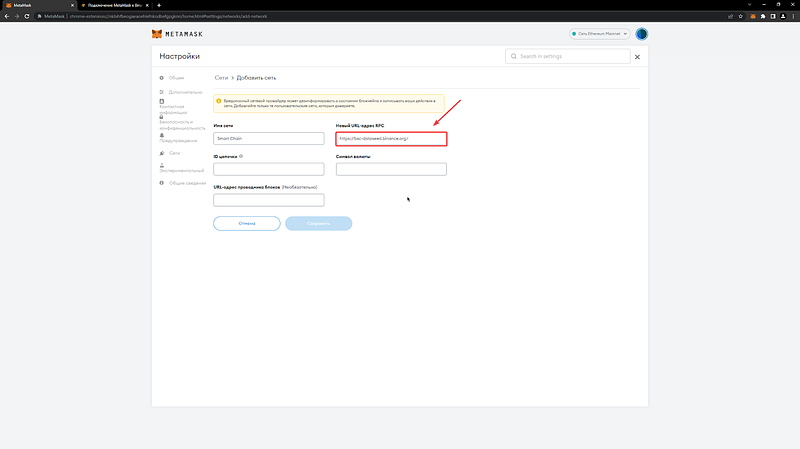This screenshot has width=800, height=449.
Task: Click the share page icon in address bar
Action: 731,16
